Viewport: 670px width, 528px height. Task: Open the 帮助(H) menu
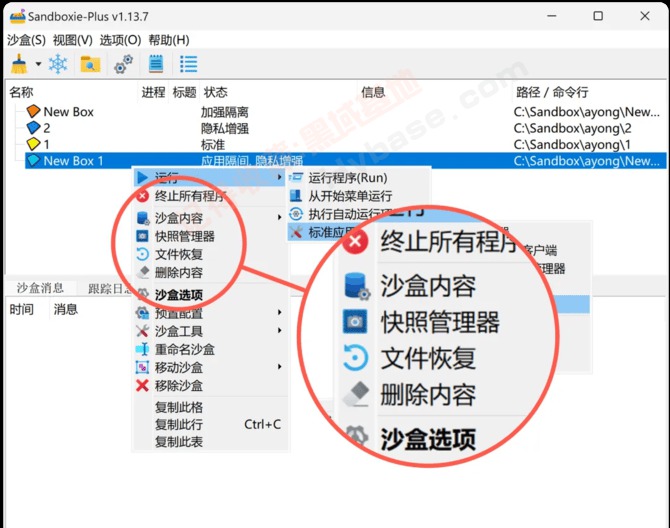point(169,40)
